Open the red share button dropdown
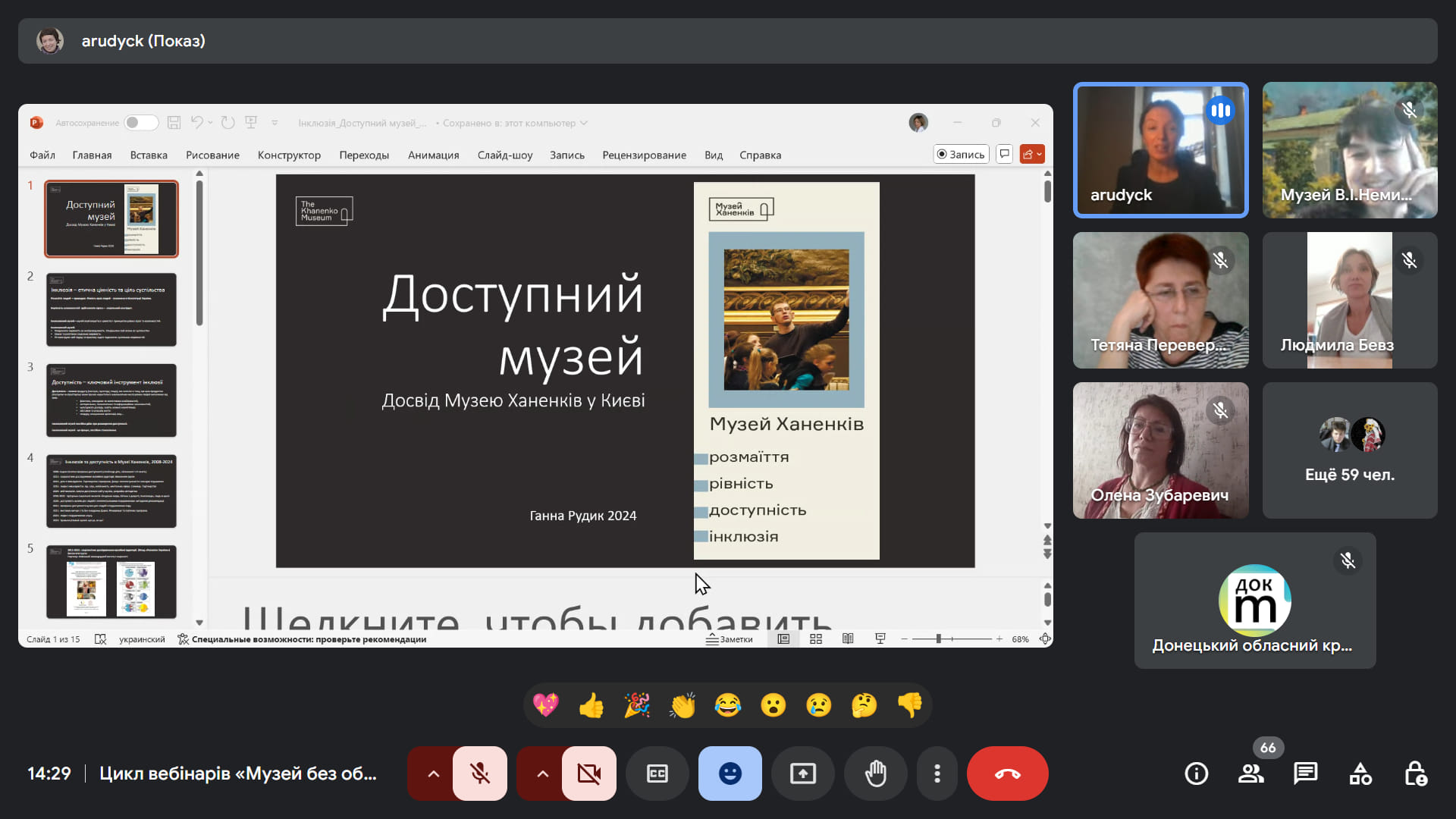This screenshot has height=819, width=1456. [1032, 154]
